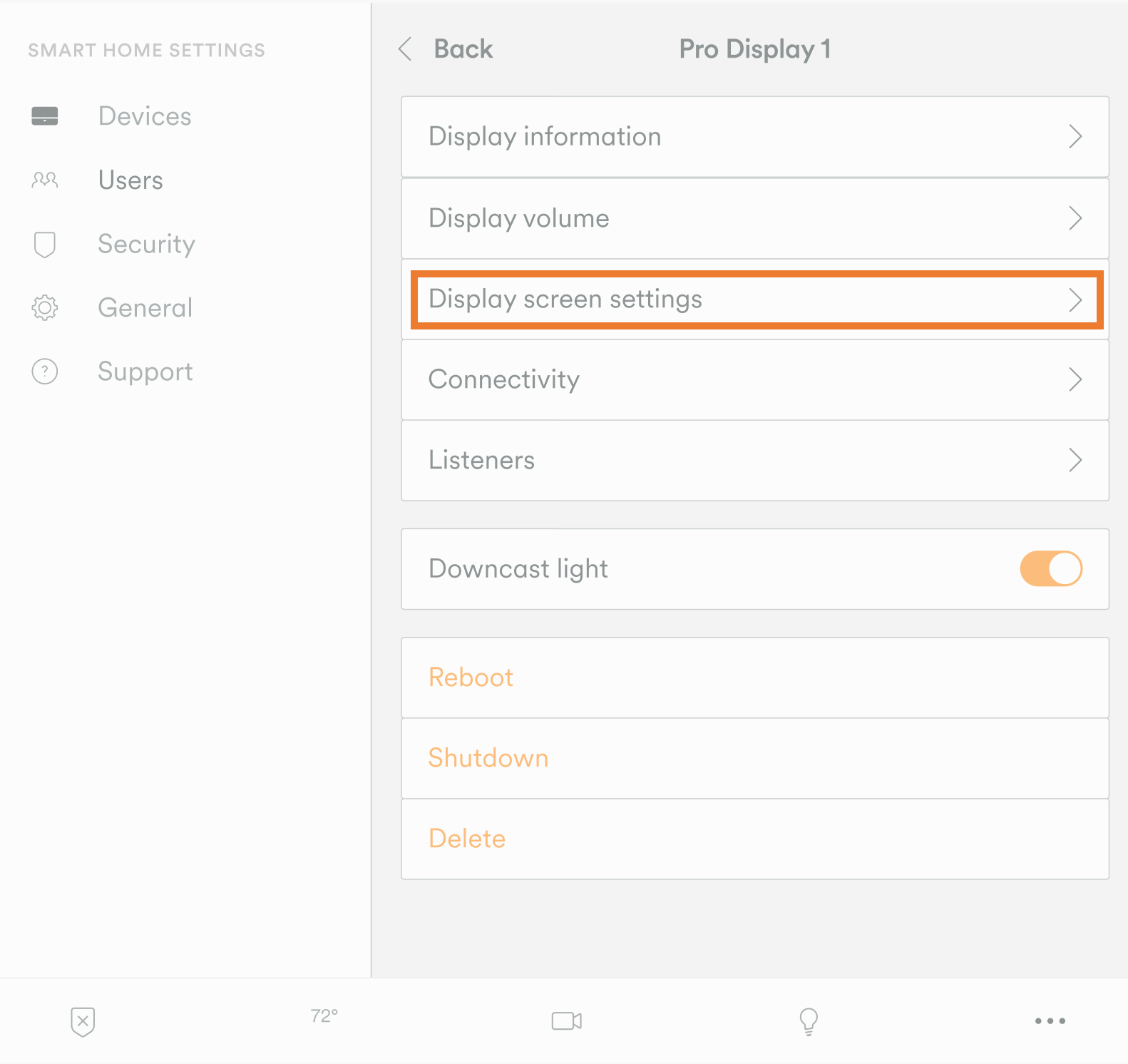Screen dimensions: 1128x1064
Task: Click the Security shield icon in sidebar
Action: click(45, 244)
